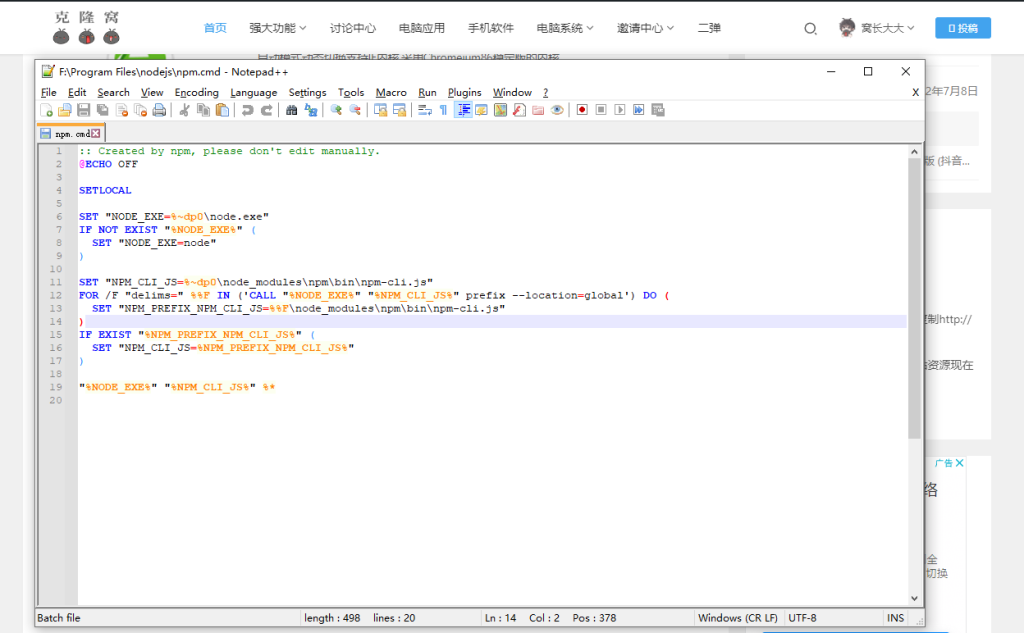Open Folder as Workspace panel
The height and width of the screenshot is (633, 1024).
(x=538, y=110)
